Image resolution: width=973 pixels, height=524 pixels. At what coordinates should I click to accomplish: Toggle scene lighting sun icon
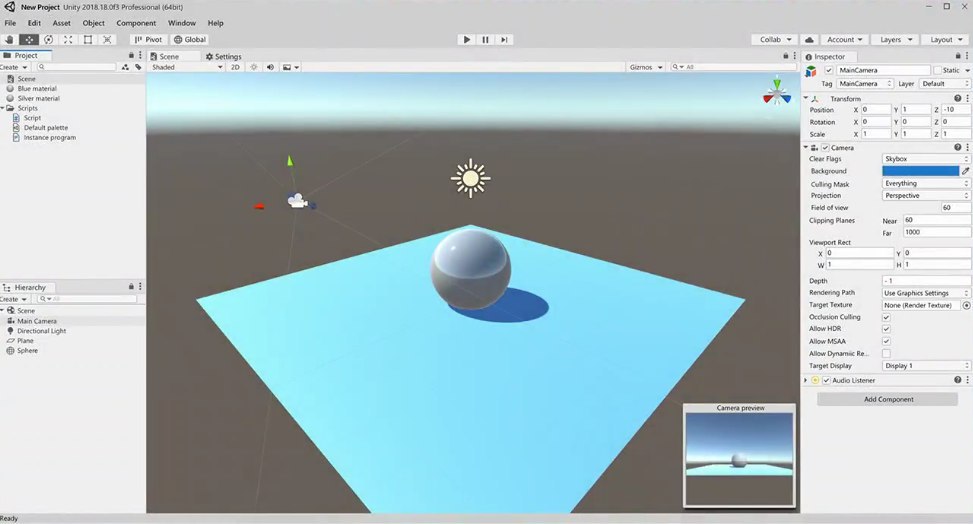[x=253, y=67]
